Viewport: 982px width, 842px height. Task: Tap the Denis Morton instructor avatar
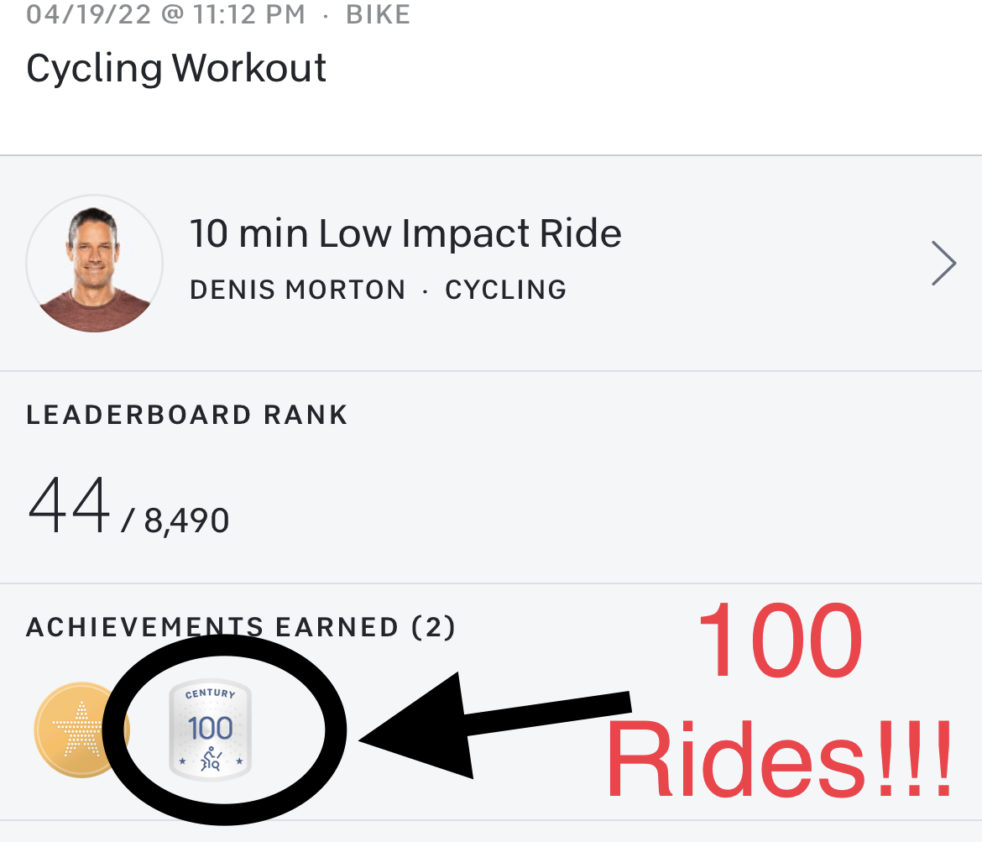coord(93,262)
